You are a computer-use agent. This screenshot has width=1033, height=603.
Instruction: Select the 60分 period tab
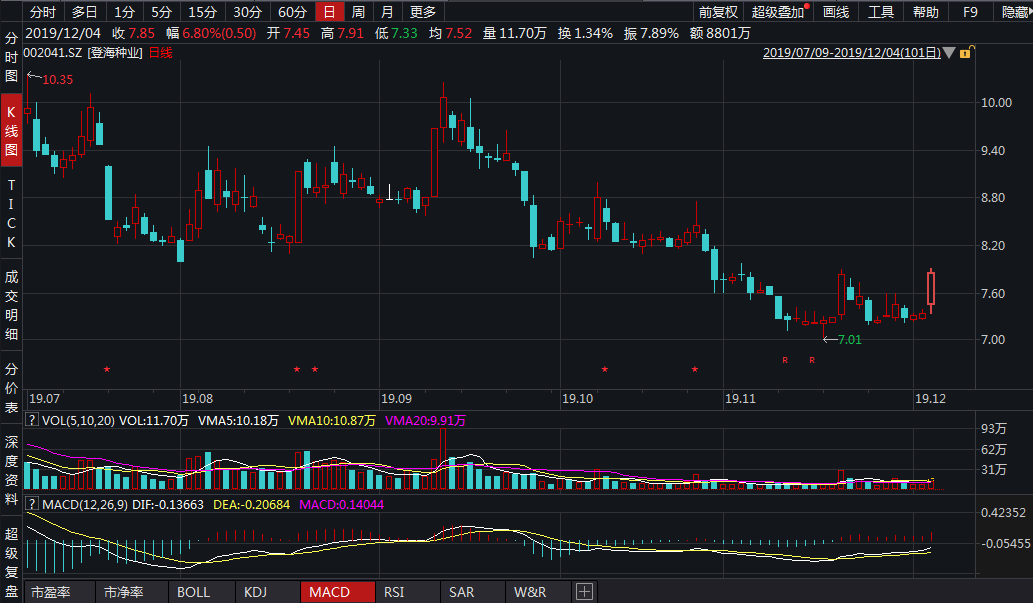click(x=292, y=12)
